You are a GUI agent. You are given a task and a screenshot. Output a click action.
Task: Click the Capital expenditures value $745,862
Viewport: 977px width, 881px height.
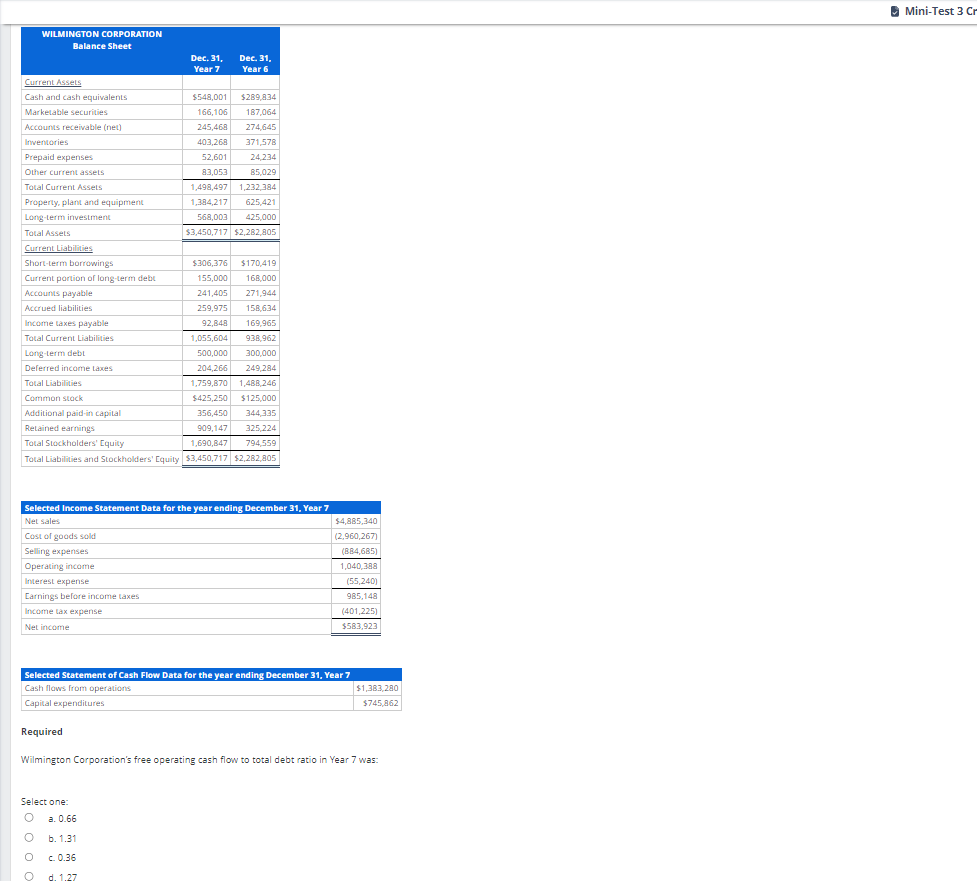(x=378, y=703)
